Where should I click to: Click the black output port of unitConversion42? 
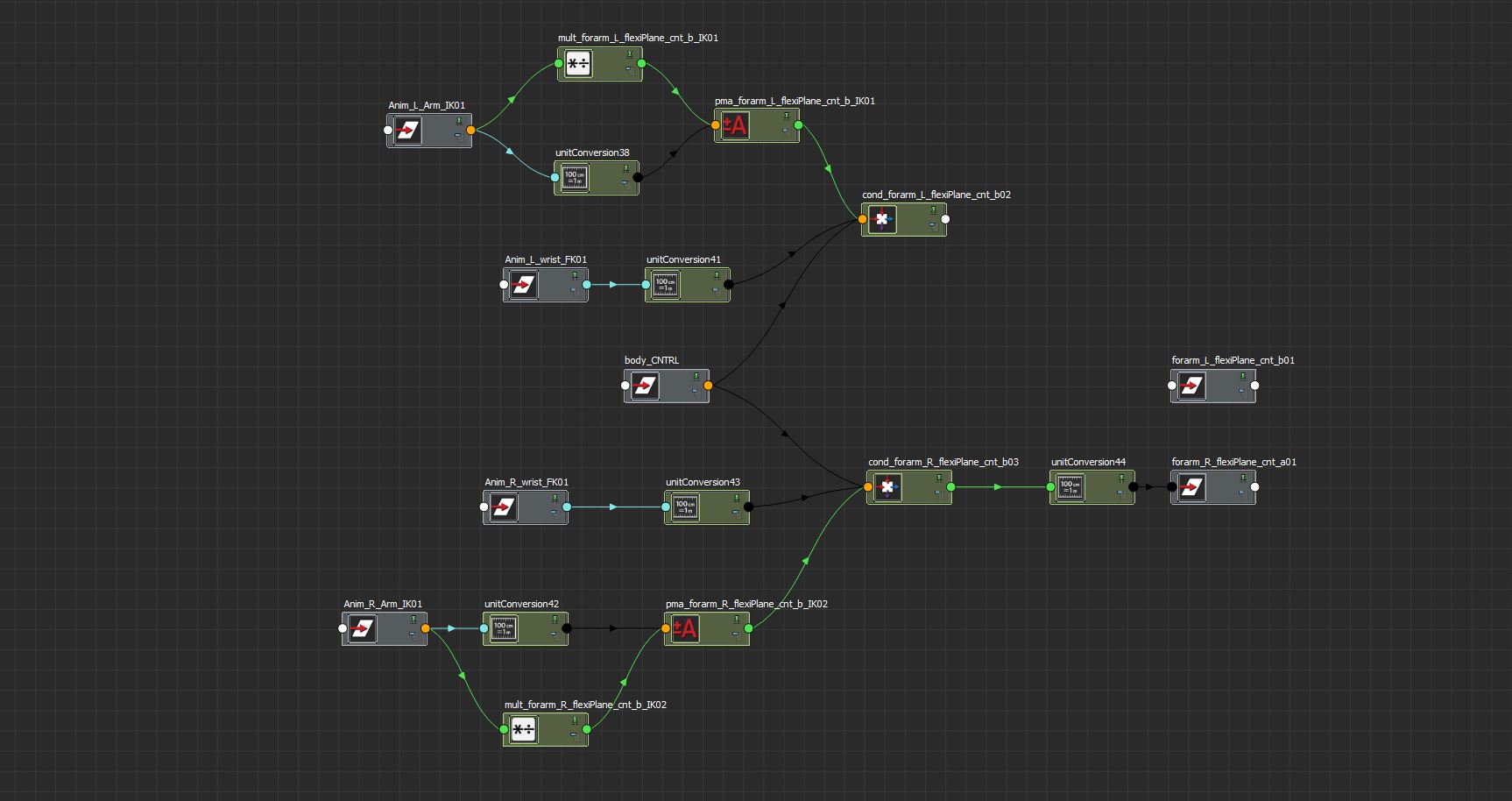tap(567, 628)
